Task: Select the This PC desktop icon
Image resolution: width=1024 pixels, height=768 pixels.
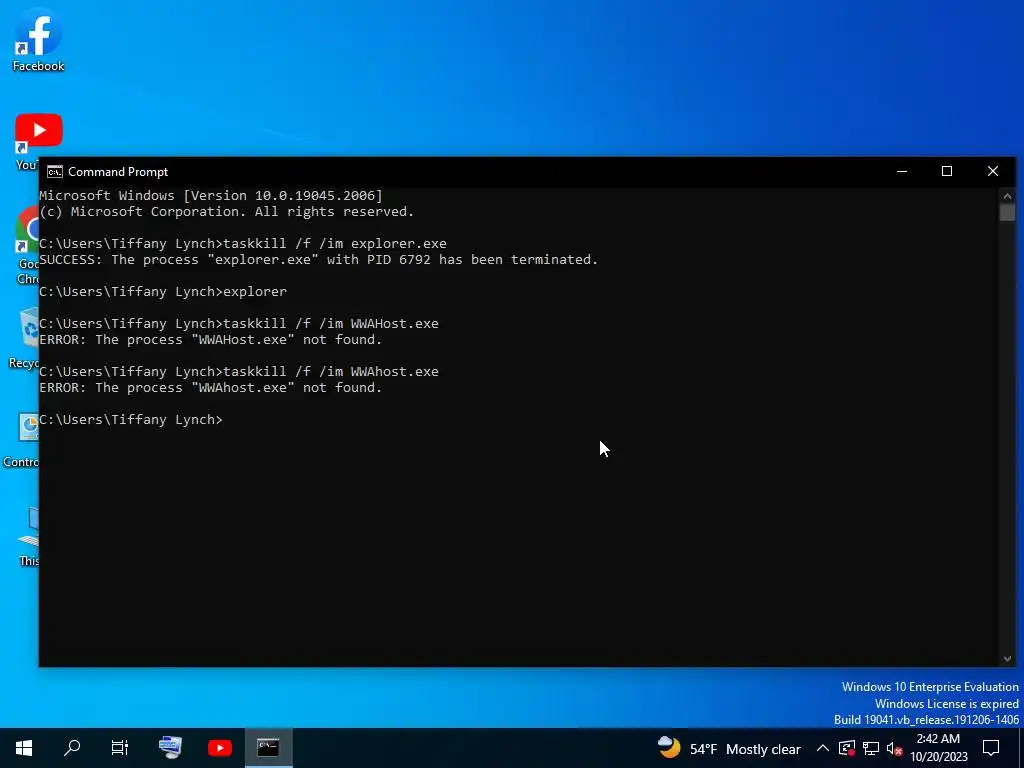Action: click(x=29, y=536)
